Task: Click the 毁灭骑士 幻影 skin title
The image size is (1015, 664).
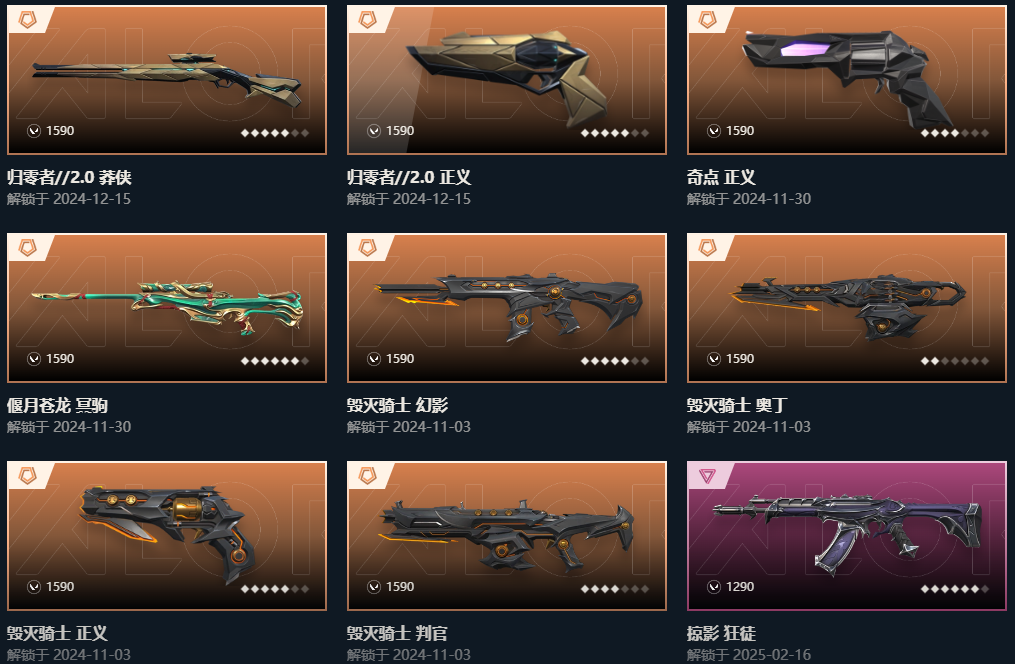Action: (397, 406)
